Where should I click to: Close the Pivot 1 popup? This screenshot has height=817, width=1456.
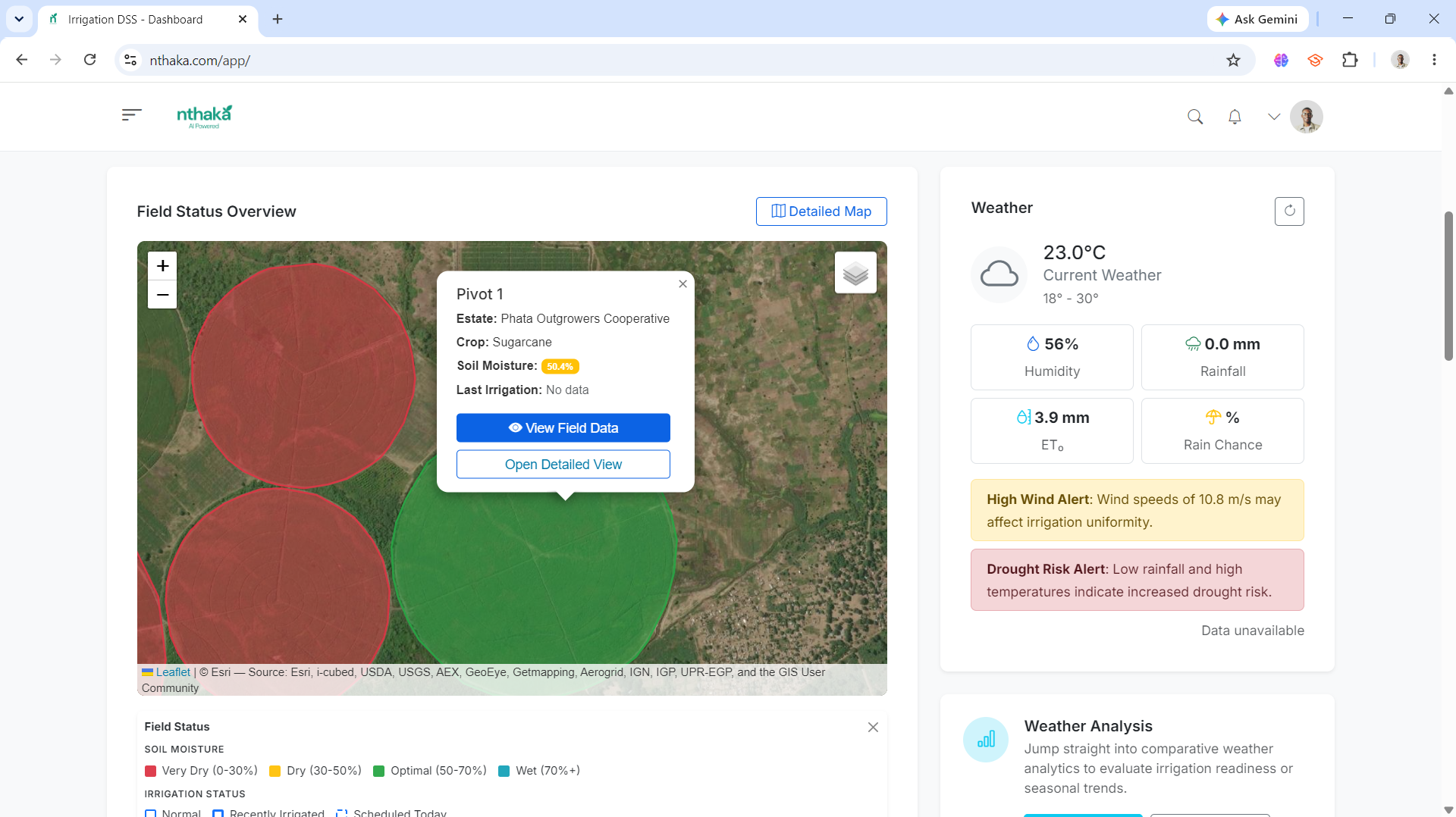coord(682,284)
